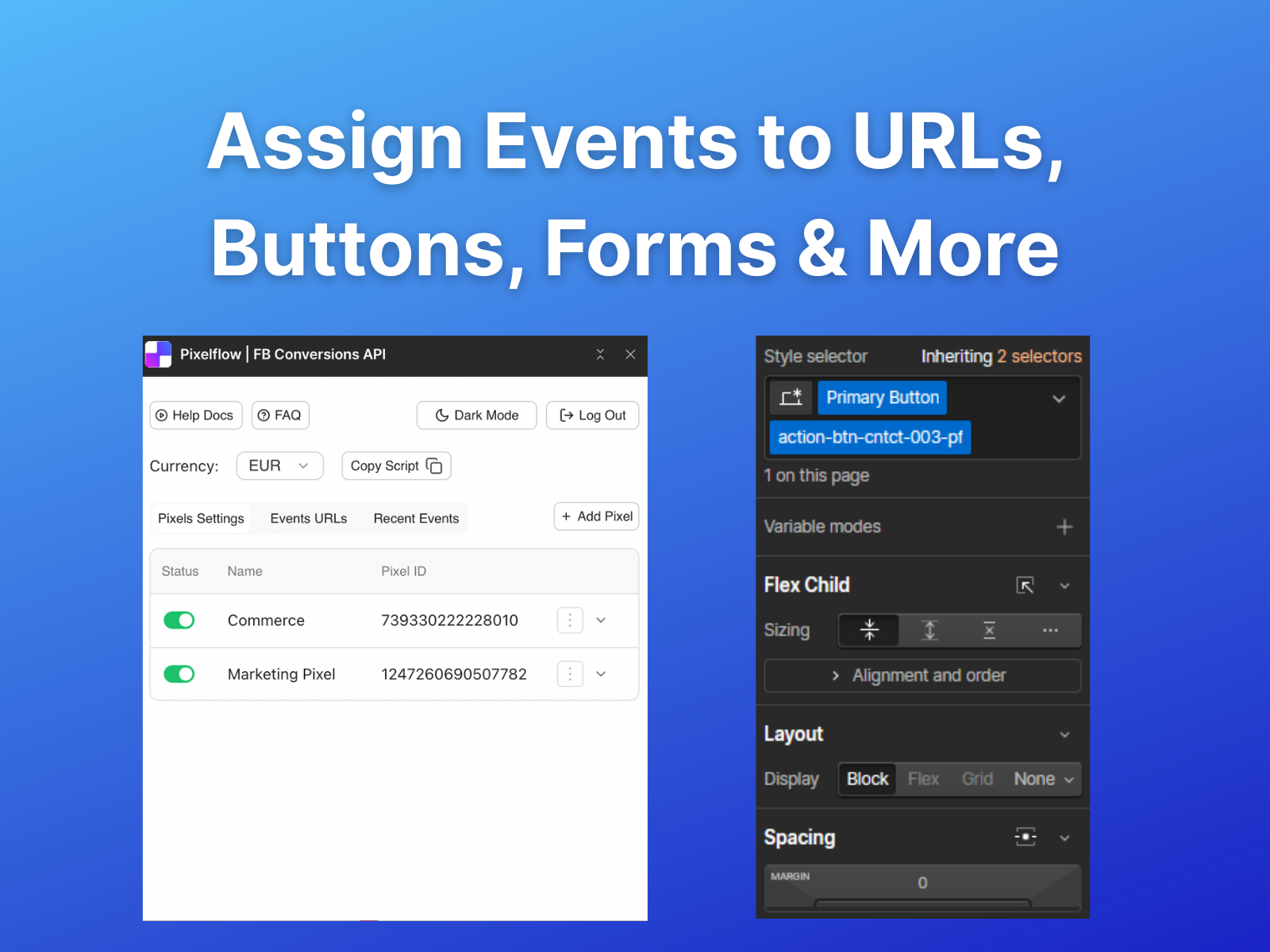
Task: Open more sizing options ellipsis
Action: pos(1050,630)
